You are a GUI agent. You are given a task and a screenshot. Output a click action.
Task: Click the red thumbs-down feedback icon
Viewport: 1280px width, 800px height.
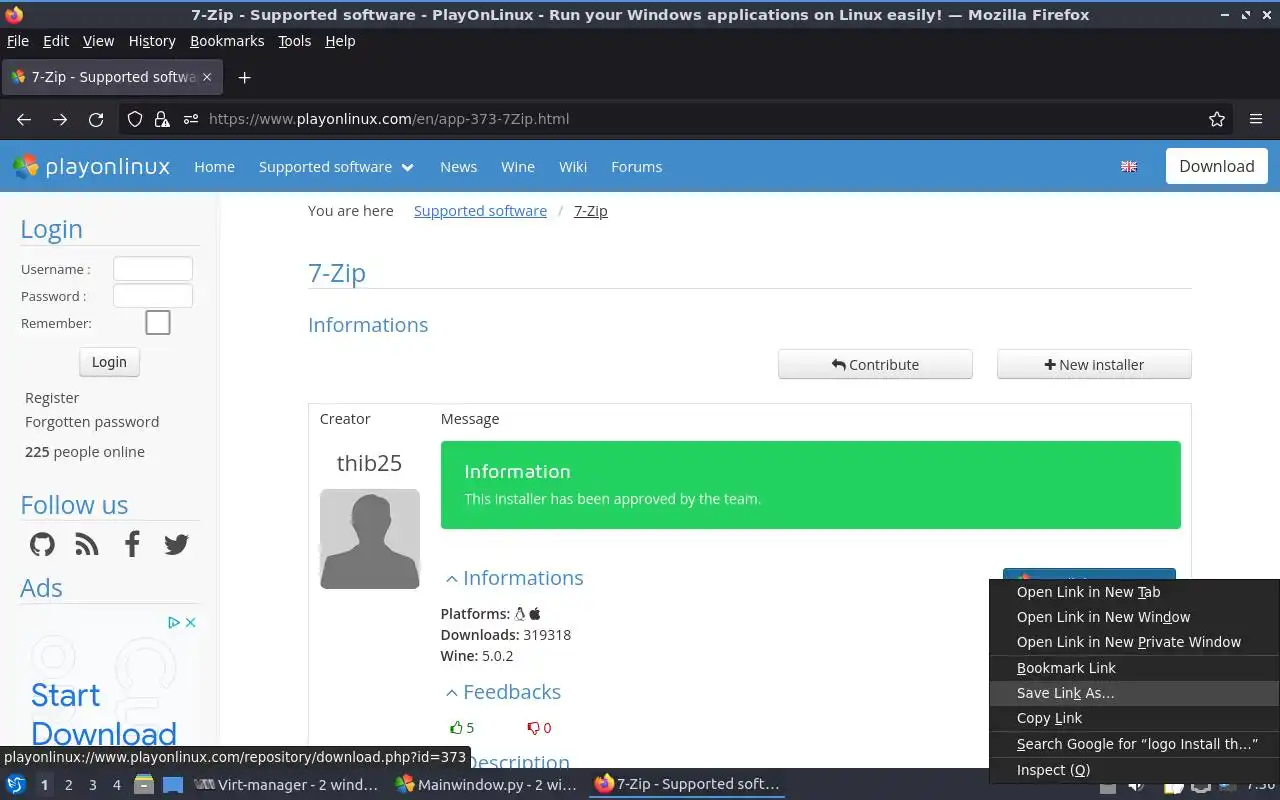[x=533, y=728]
